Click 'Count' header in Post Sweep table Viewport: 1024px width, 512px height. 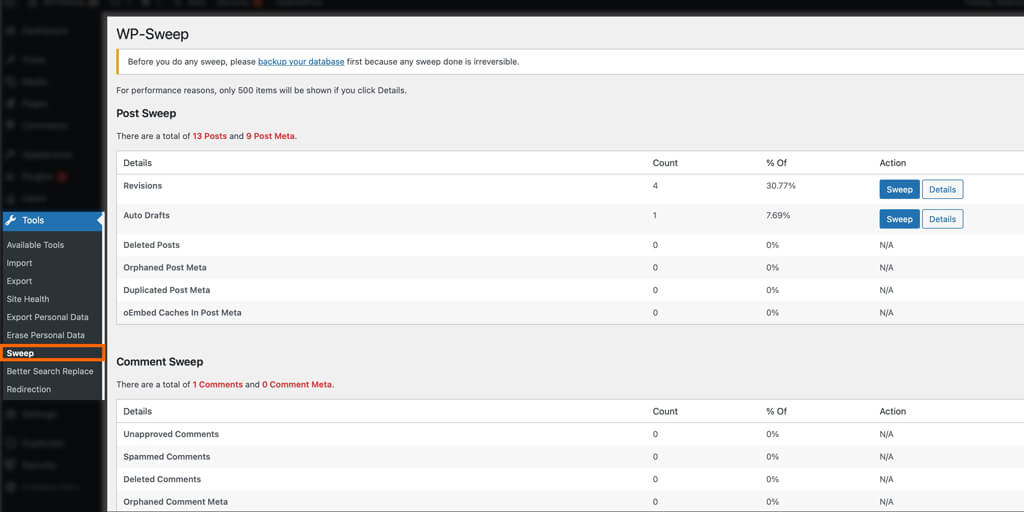665,163
